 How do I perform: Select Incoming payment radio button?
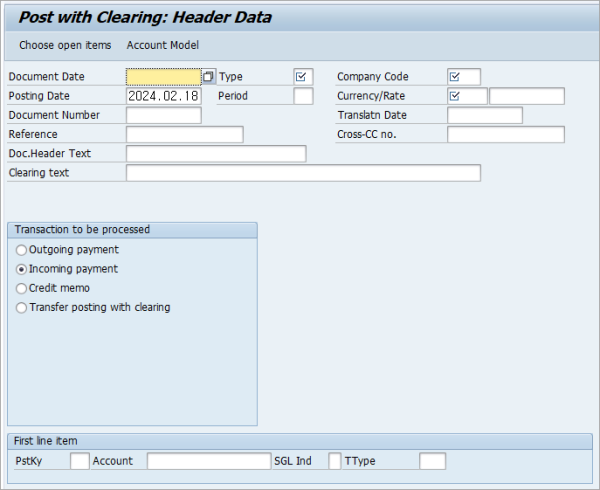[21, 269]
